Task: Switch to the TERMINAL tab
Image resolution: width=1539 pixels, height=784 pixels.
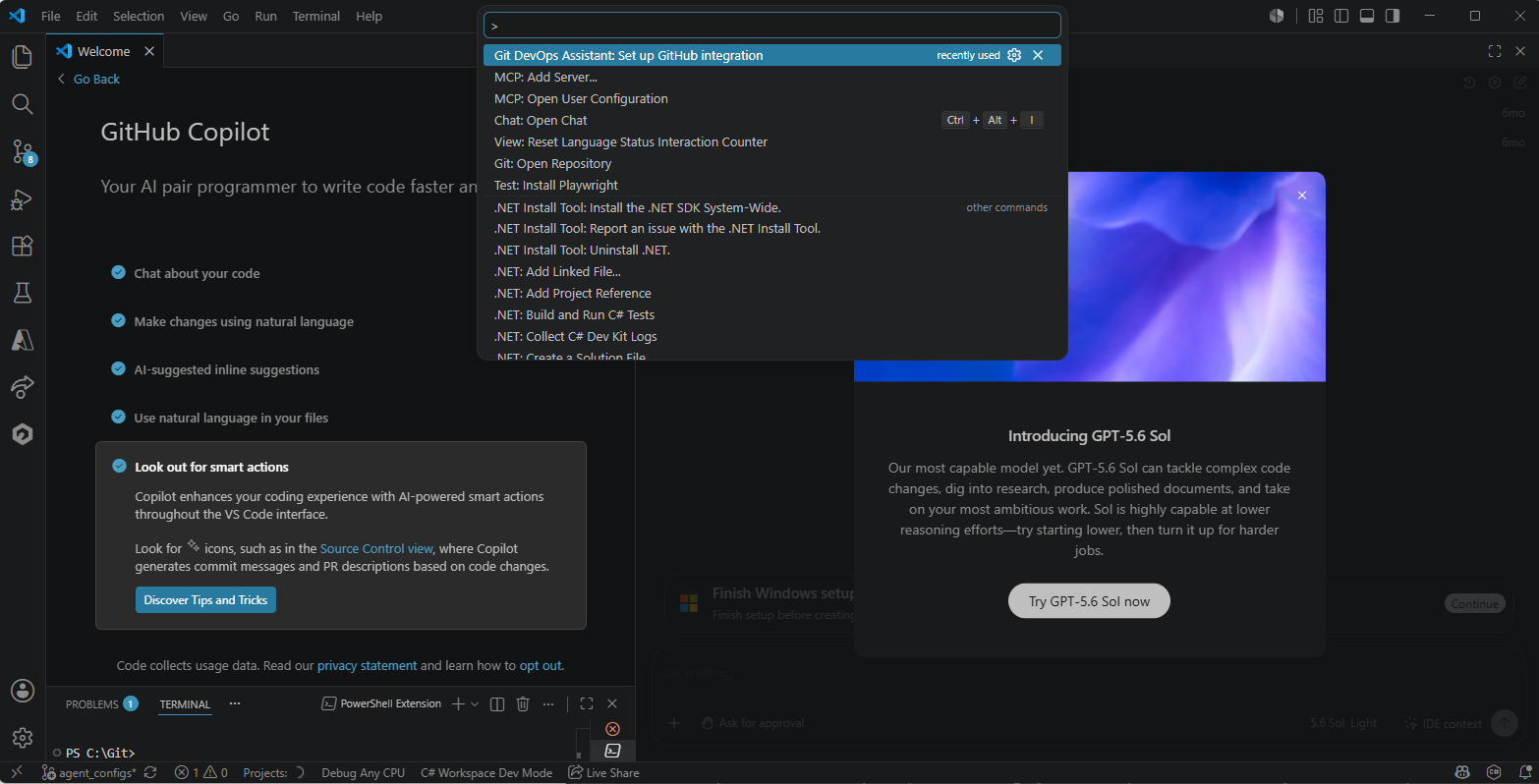Action: [185, 704]
